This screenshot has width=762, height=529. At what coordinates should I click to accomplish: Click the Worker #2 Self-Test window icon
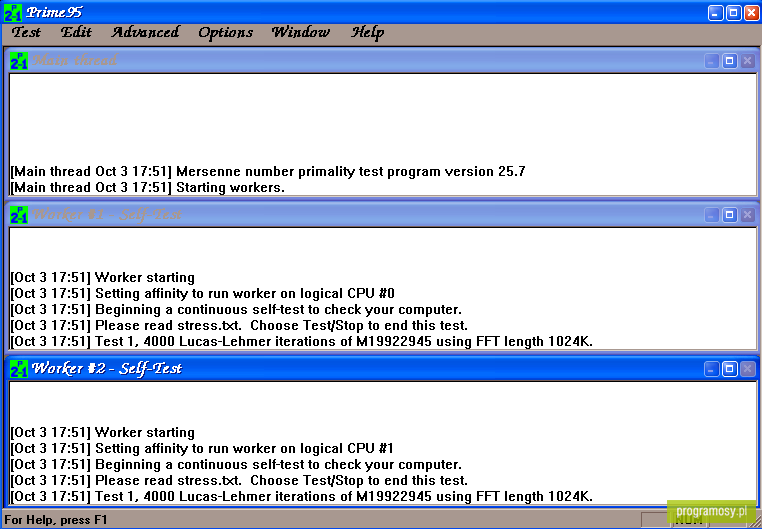point(19,369)
